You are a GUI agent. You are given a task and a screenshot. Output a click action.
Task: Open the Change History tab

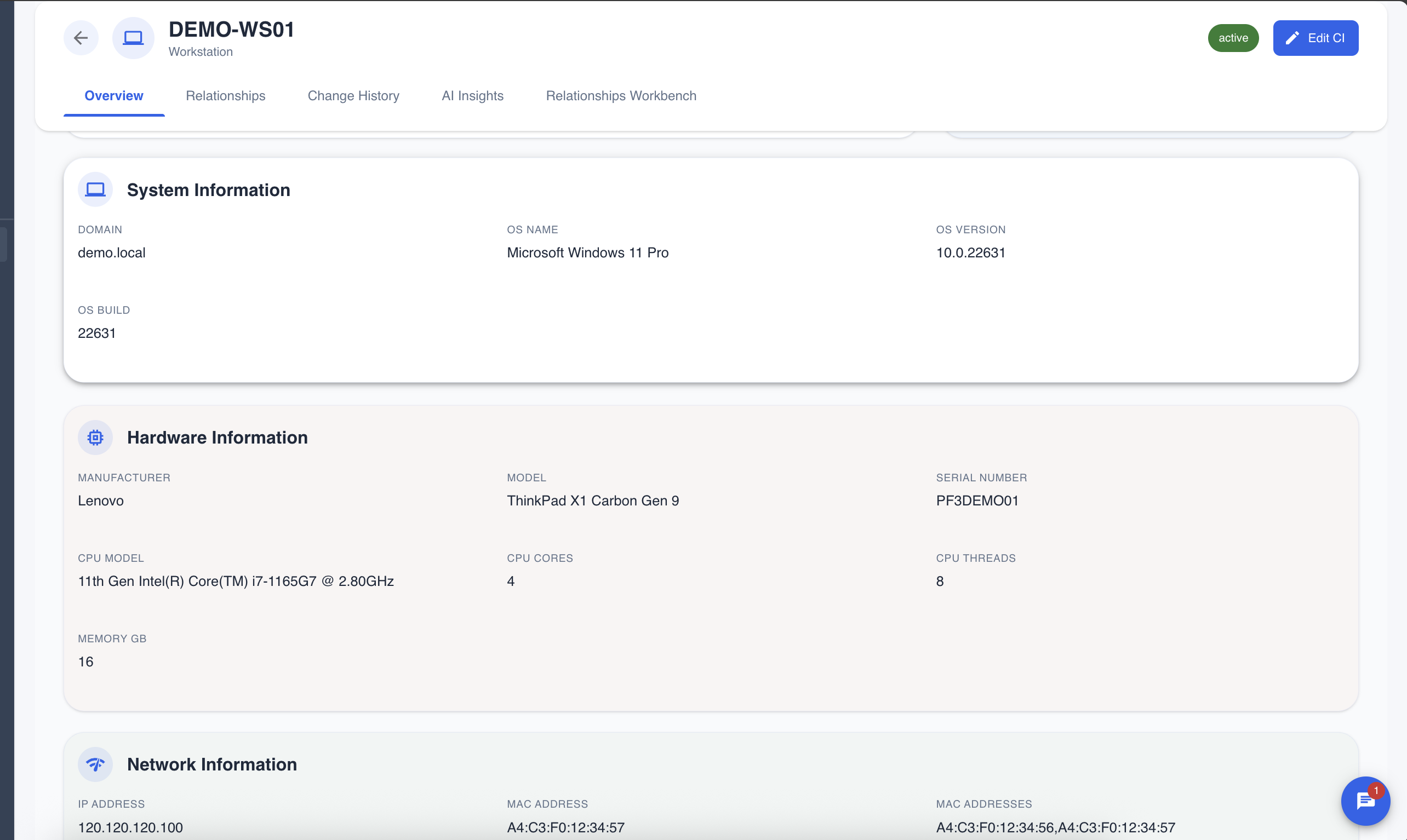(353, 96)
